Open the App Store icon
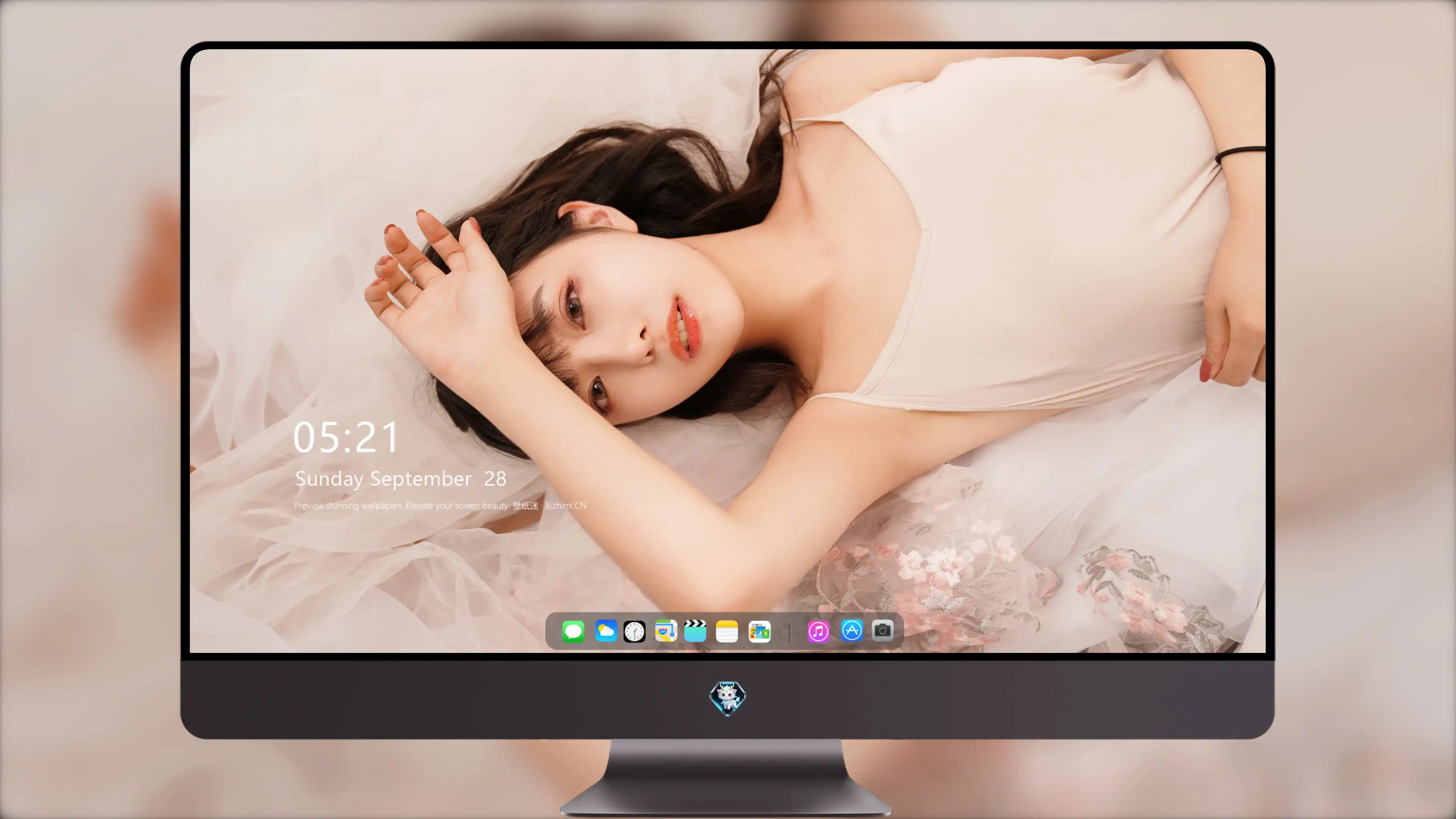The image size is (1456, 819). click(x=852, y=630)
